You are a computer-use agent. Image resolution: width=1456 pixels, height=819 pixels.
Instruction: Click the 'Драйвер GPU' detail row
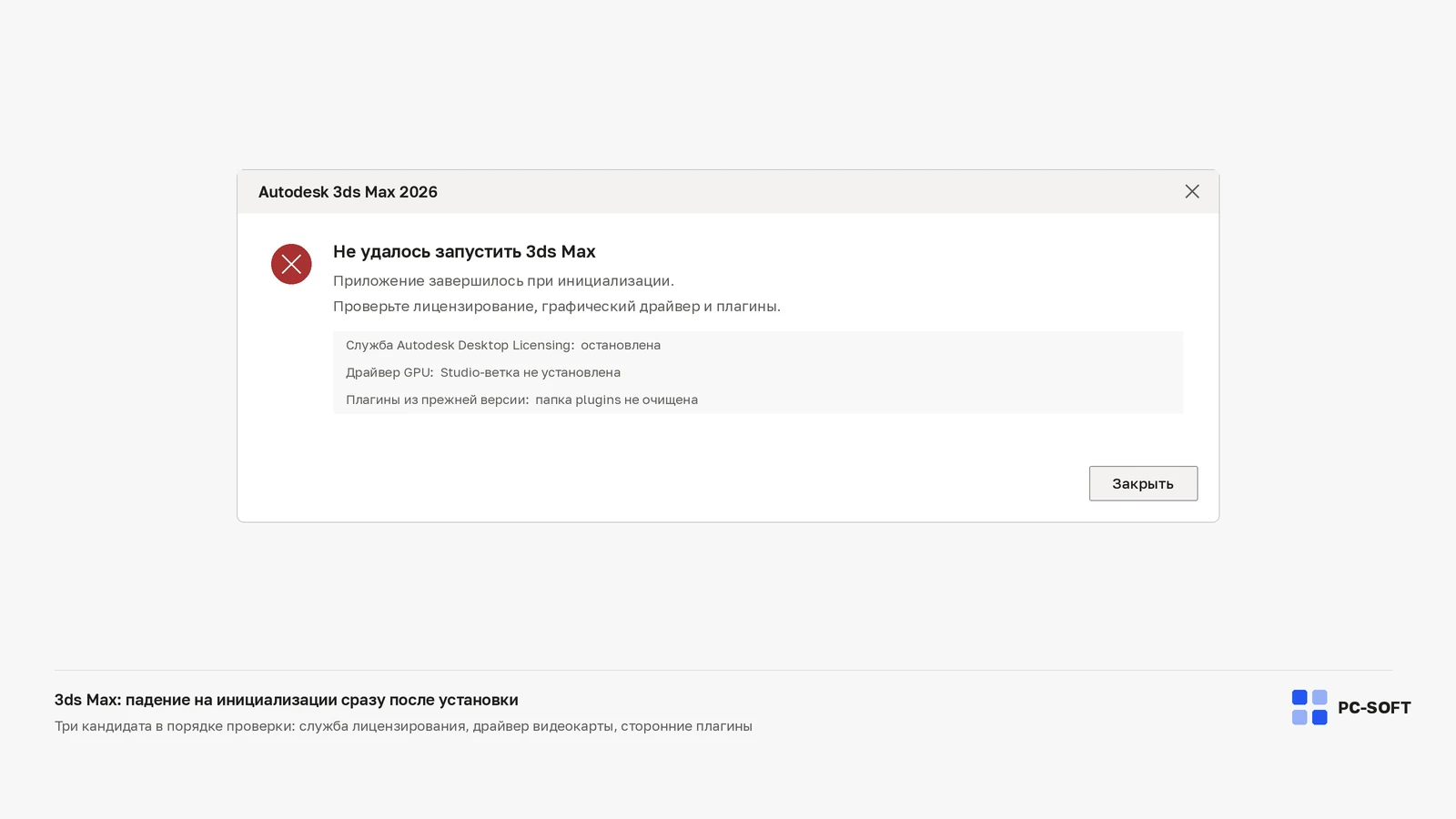point(758,372)
